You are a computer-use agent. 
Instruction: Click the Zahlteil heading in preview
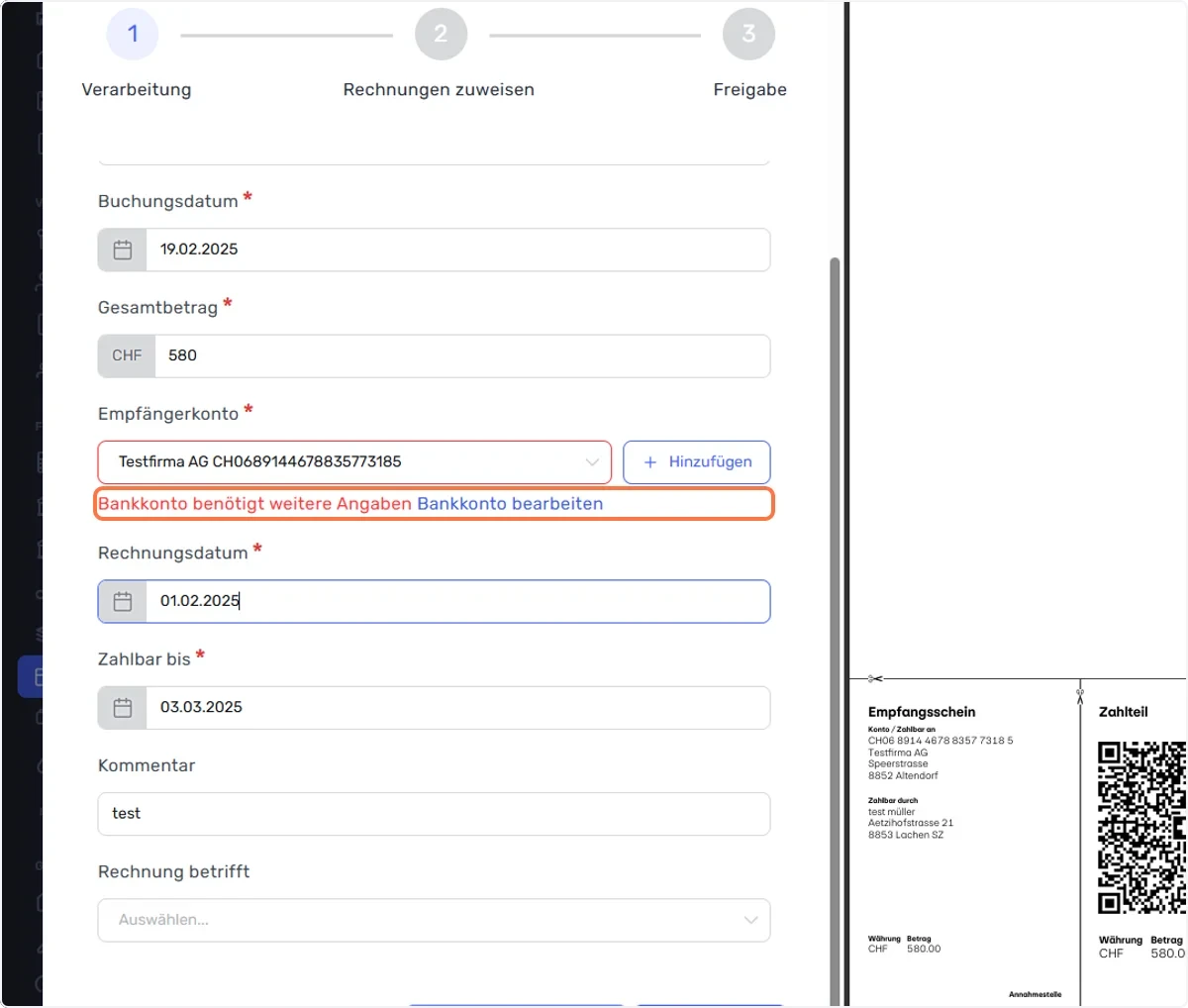pyautogui.click(x=1124, y=712)
